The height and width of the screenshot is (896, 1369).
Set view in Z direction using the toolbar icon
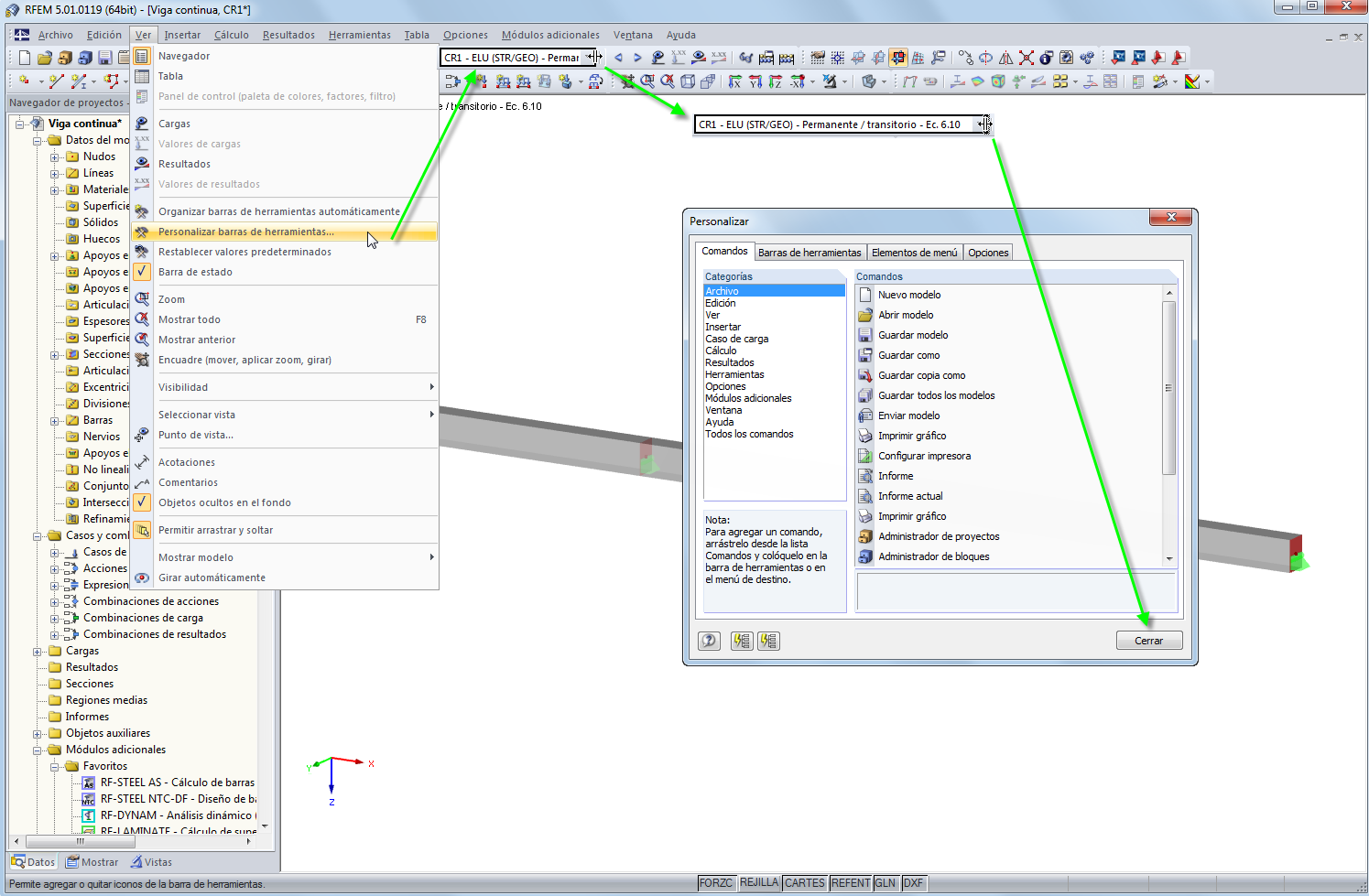(x=775, y=81)
